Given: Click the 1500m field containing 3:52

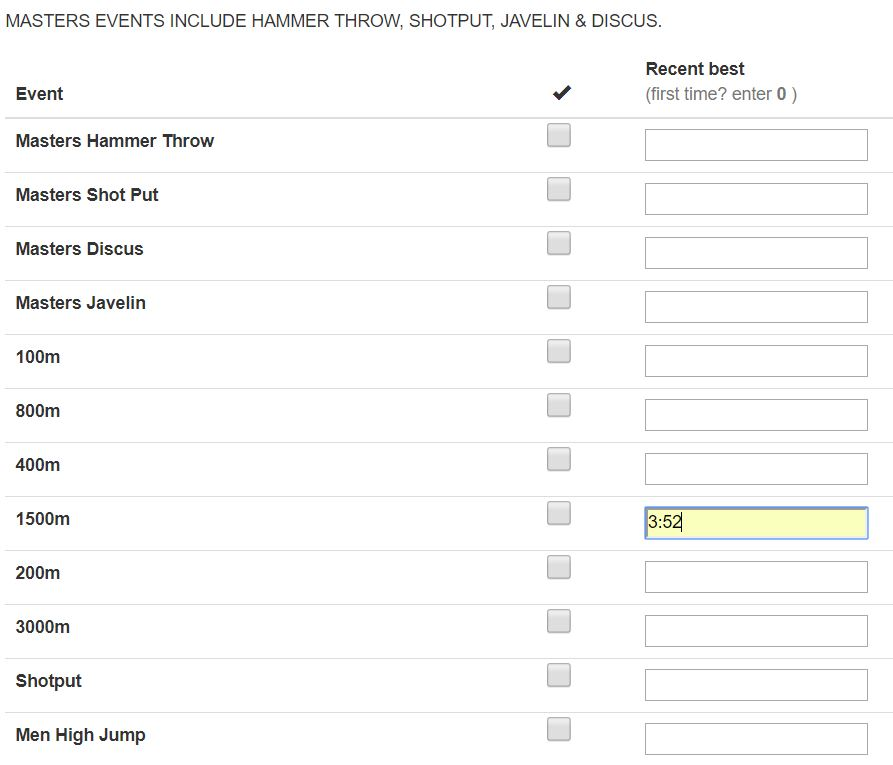Looking at the screenshot, I should pos(756,523).
